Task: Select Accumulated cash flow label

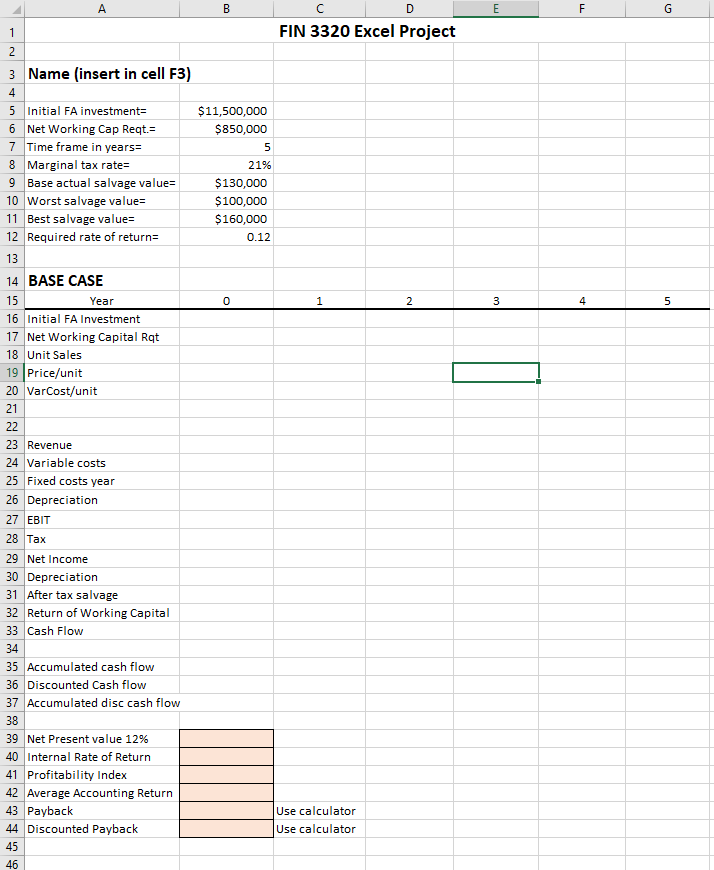Action: point(90,667)
